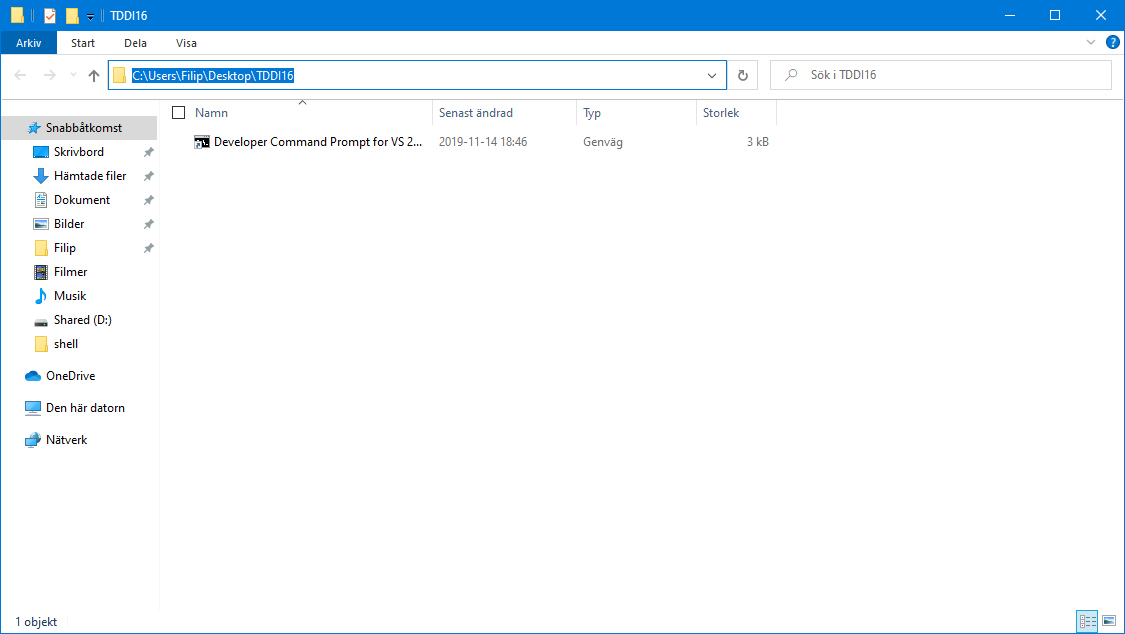
Task: Switch to the Dela ribbon tab
Action: tap(135, 43)
